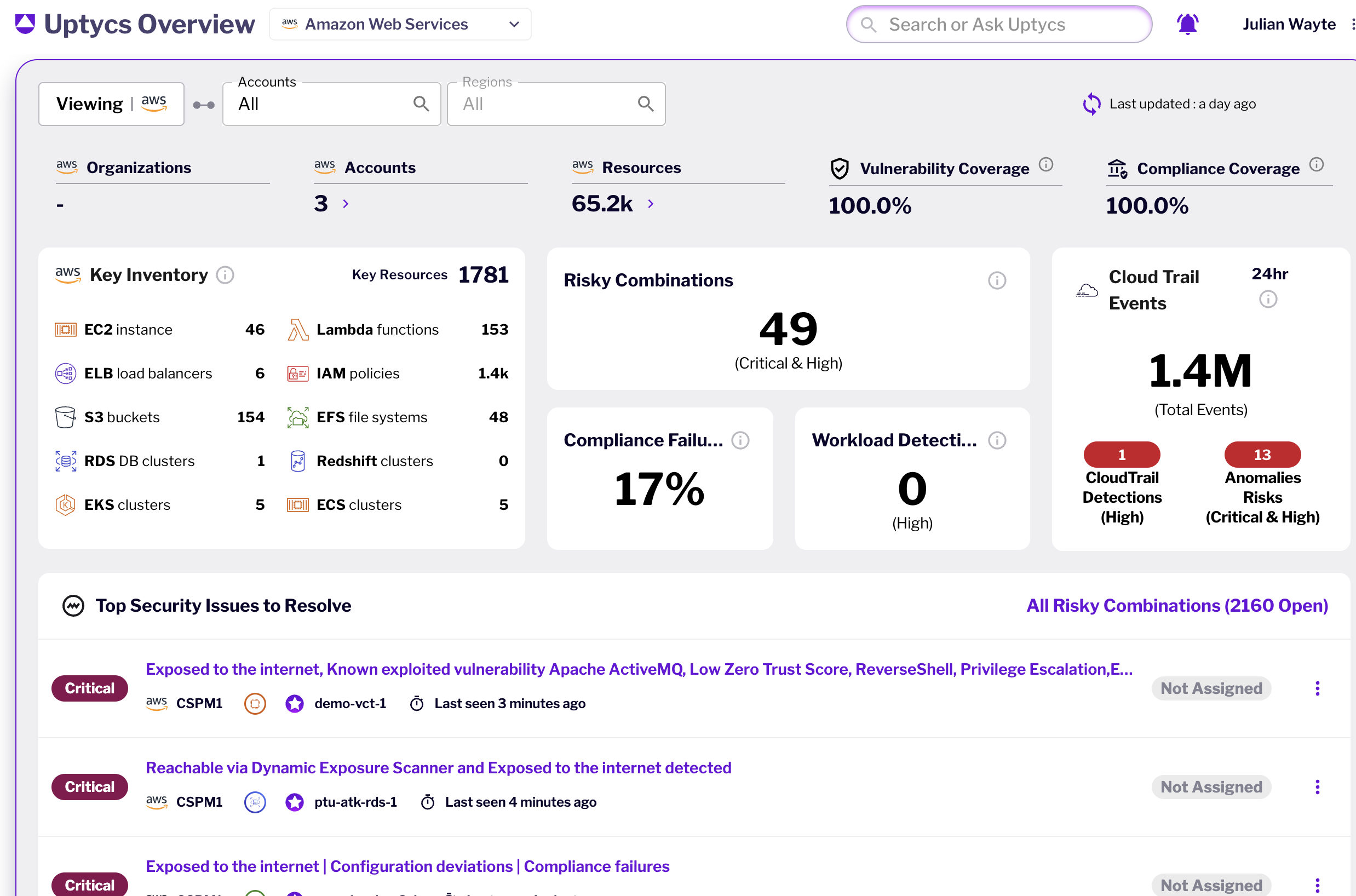
Task: Open All Risky Combinations (2160 Open) link
Action: coord(1177,606)
